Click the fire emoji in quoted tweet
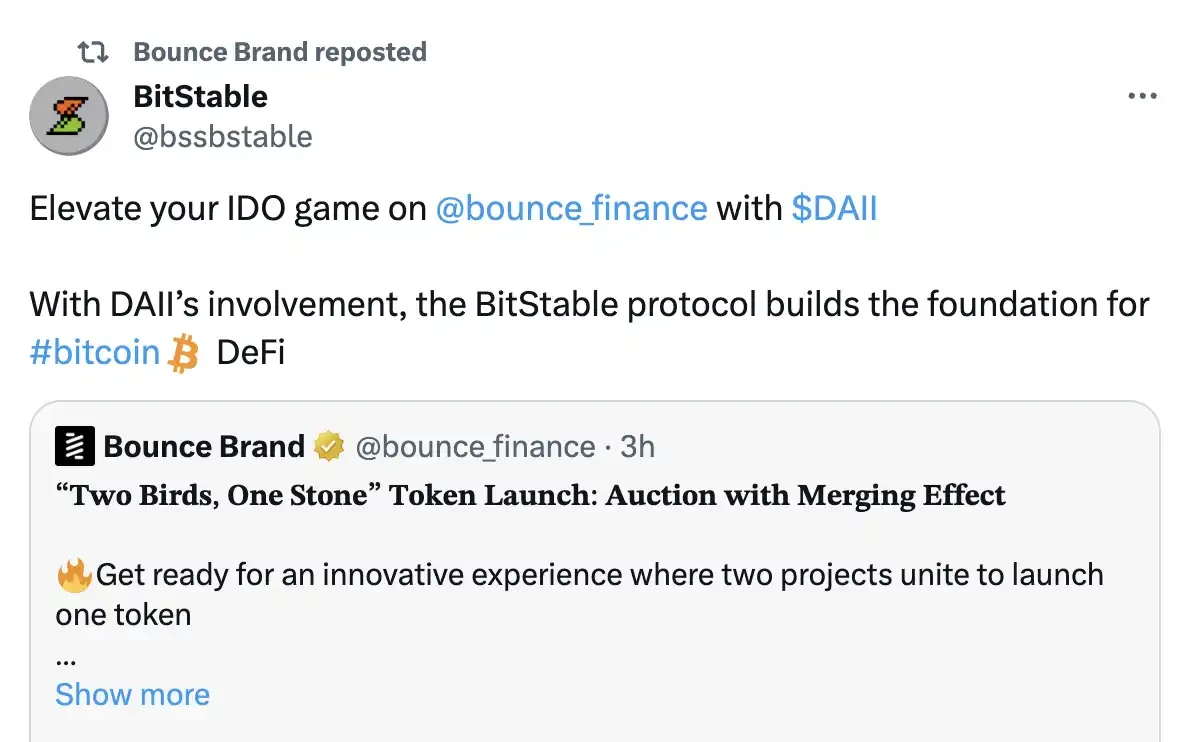This screenshot has width=1188, height=742. pos(74,575)
